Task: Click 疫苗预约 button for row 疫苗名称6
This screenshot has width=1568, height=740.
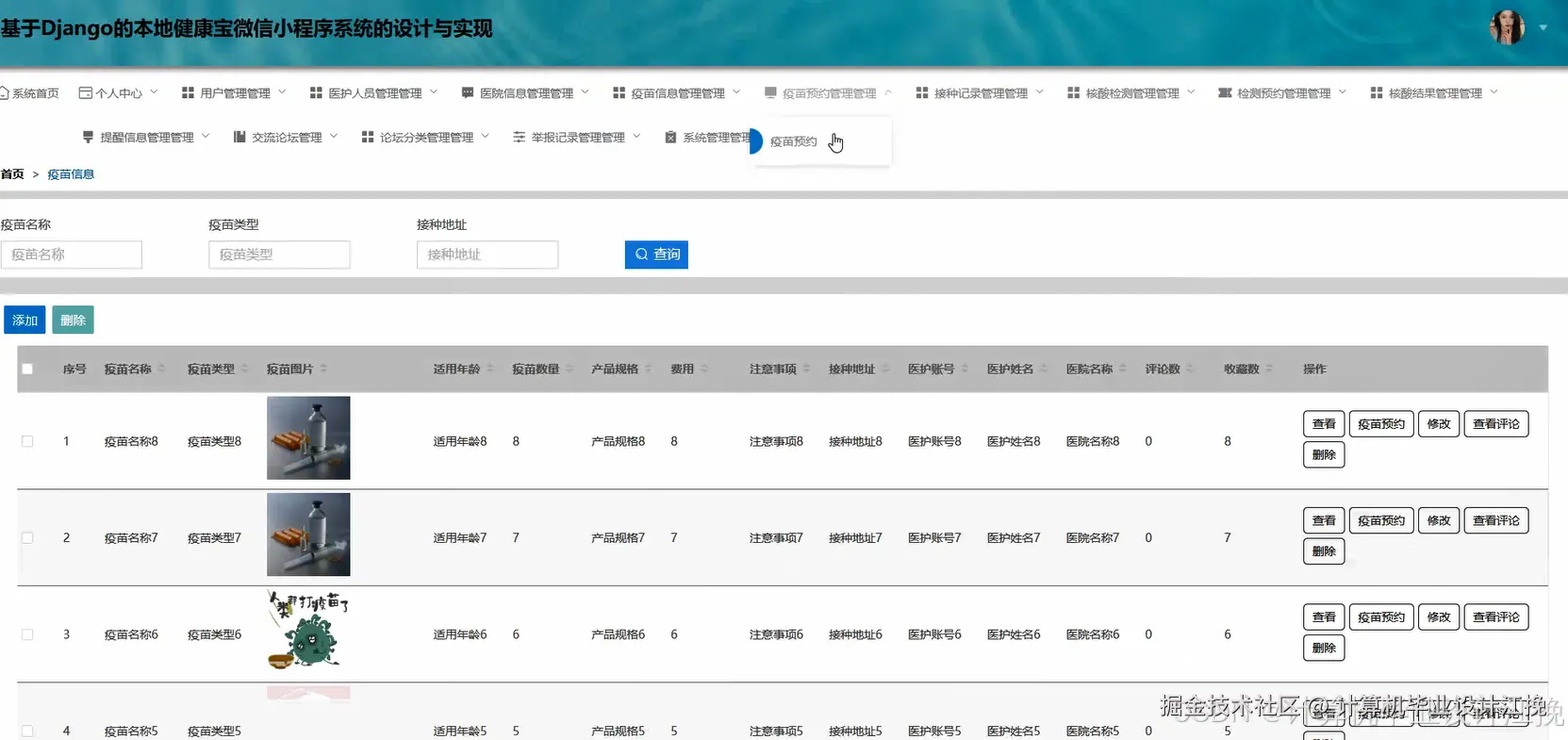Action: (1381, 617)
